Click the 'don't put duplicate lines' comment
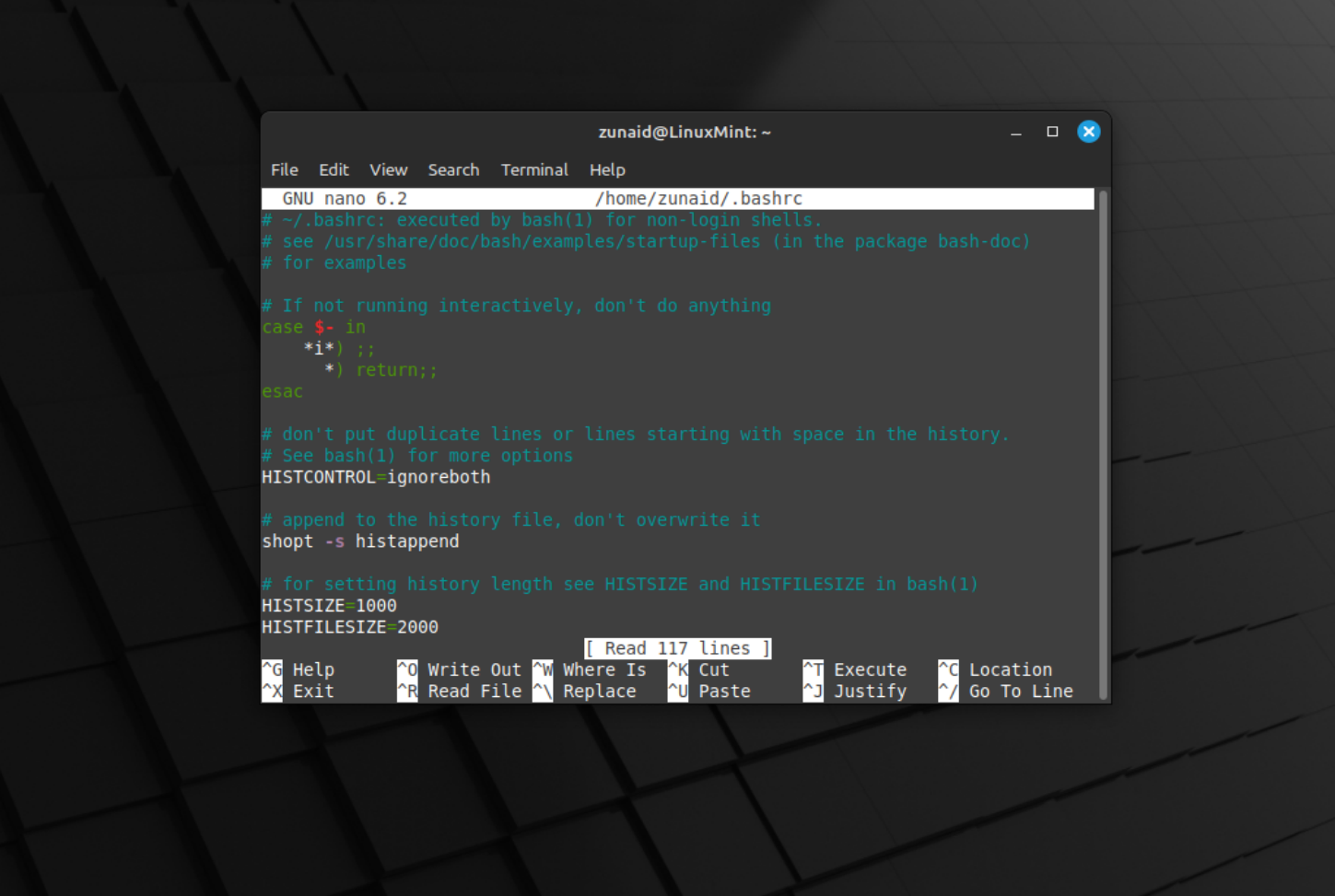The image size is (1335, 896). 636,434
